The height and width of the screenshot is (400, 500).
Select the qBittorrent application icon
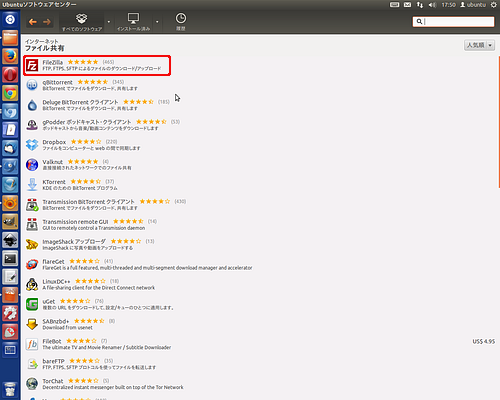[32, 85]
